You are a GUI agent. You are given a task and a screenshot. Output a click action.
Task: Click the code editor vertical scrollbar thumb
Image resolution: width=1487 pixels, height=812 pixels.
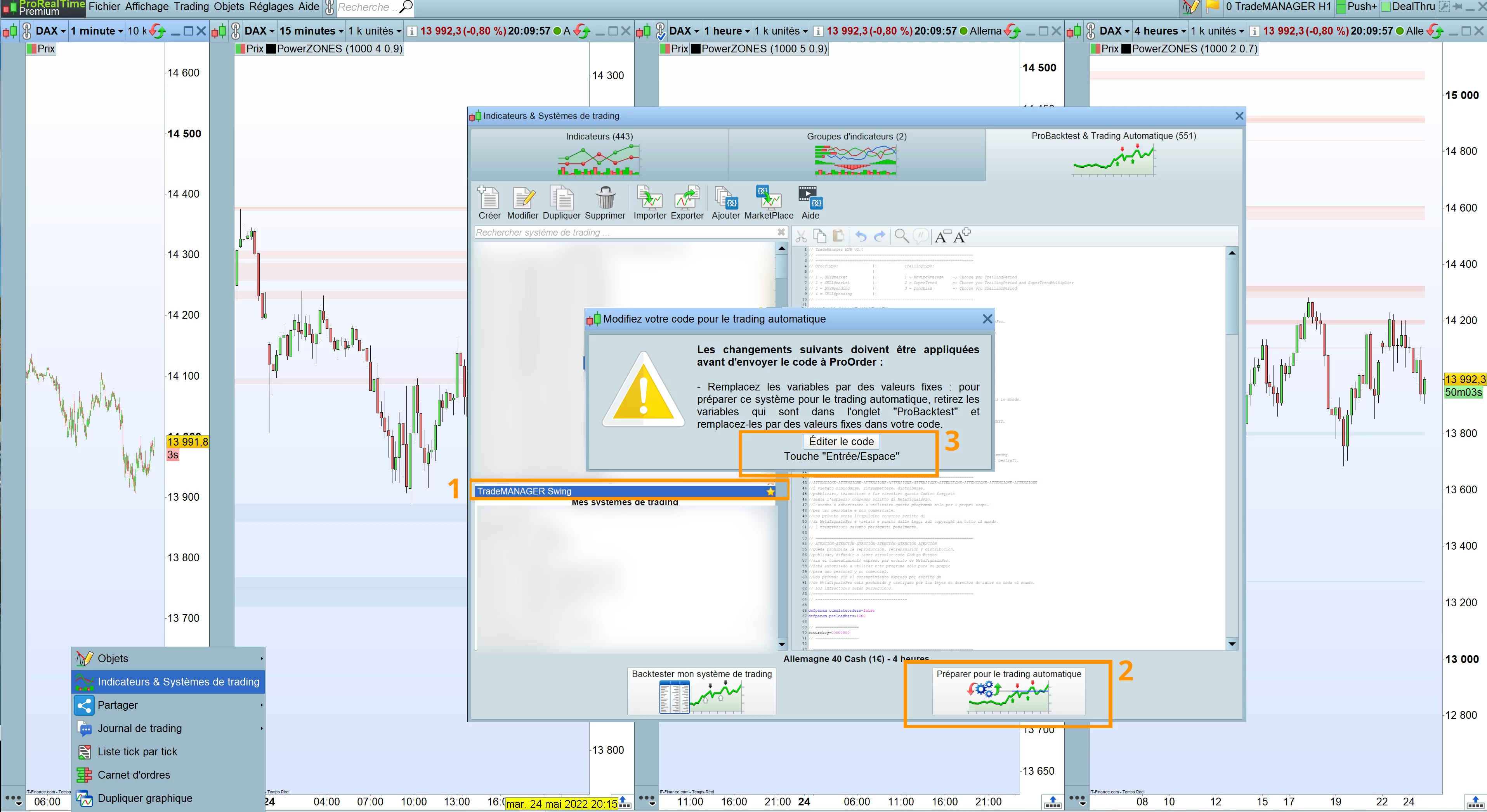pos(1232,297)
